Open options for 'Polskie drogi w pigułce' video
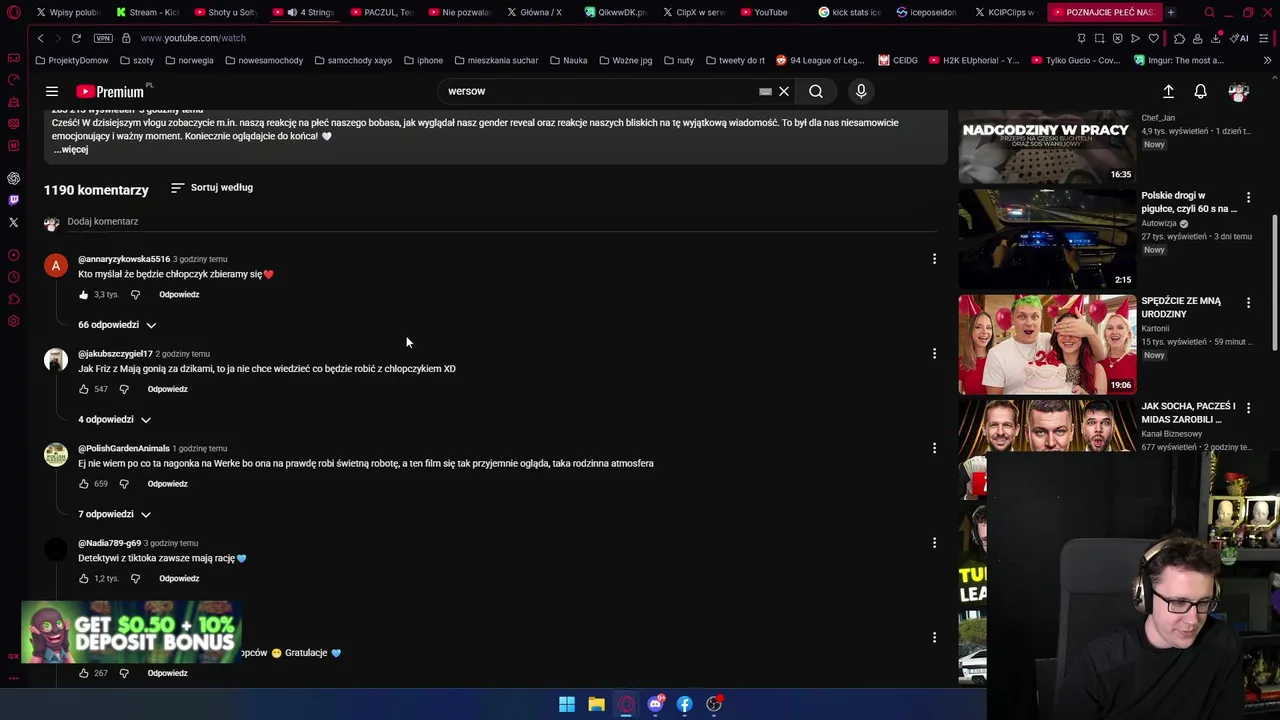The image size is (1280, 720). pos(1248,197)
